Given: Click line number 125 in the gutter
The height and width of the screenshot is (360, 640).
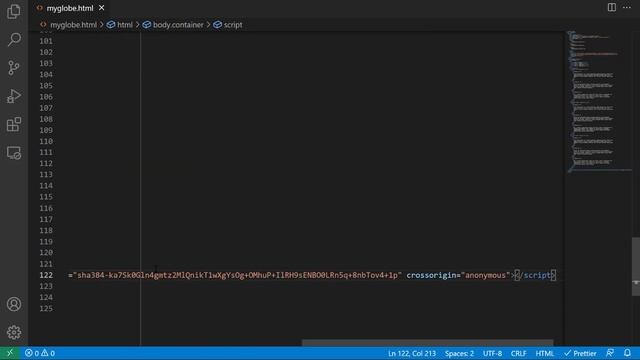Looking at the screenshot, I should (x=46, y=309).
